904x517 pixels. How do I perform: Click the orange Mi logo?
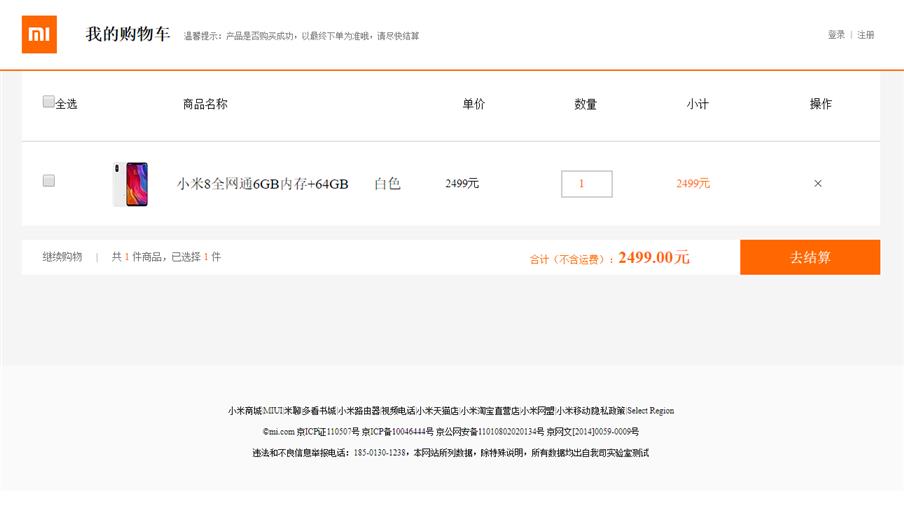point(39,35)
